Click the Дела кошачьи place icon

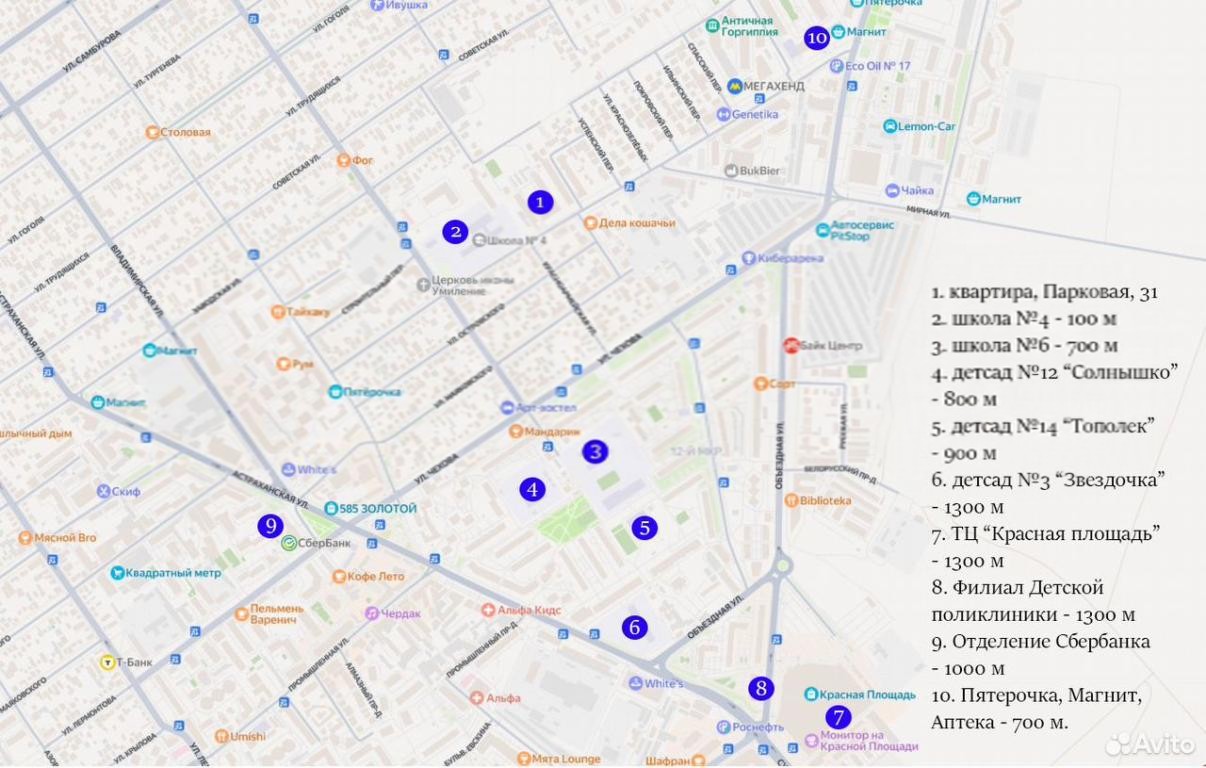[x=591, y=223]
